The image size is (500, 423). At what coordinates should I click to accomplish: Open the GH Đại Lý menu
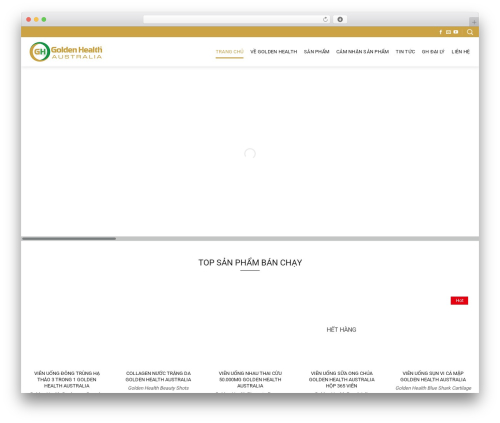click(x=433, y=52)
